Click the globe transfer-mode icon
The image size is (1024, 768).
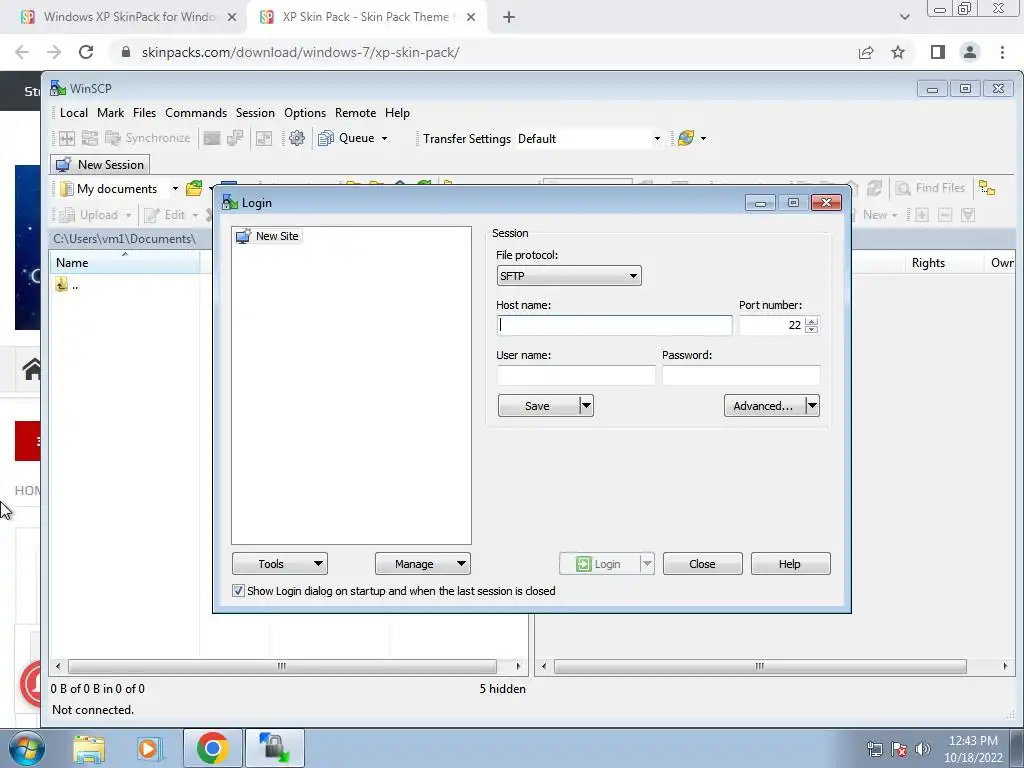click(686, 138)
